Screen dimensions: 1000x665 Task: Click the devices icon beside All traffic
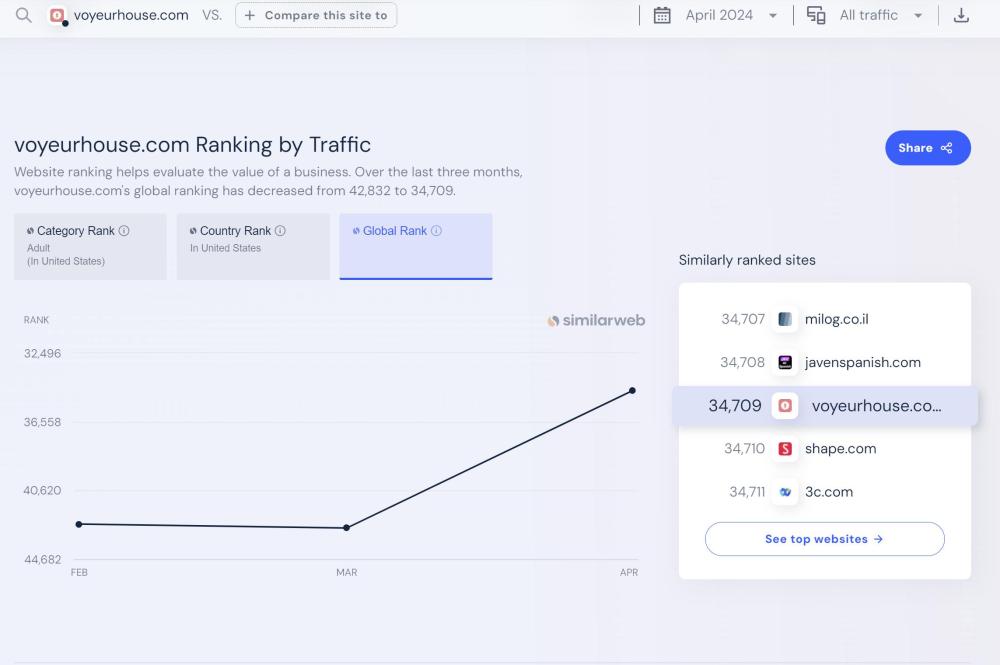(x=816, y=15)
